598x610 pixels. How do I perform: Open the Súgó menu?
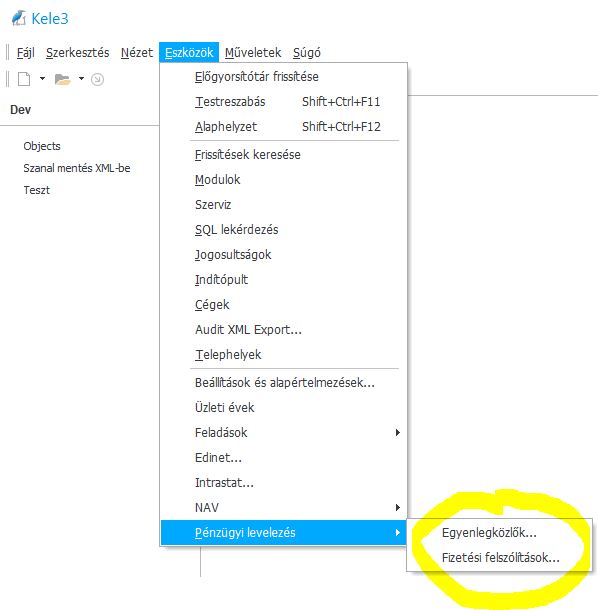click(x=307, y=53)
